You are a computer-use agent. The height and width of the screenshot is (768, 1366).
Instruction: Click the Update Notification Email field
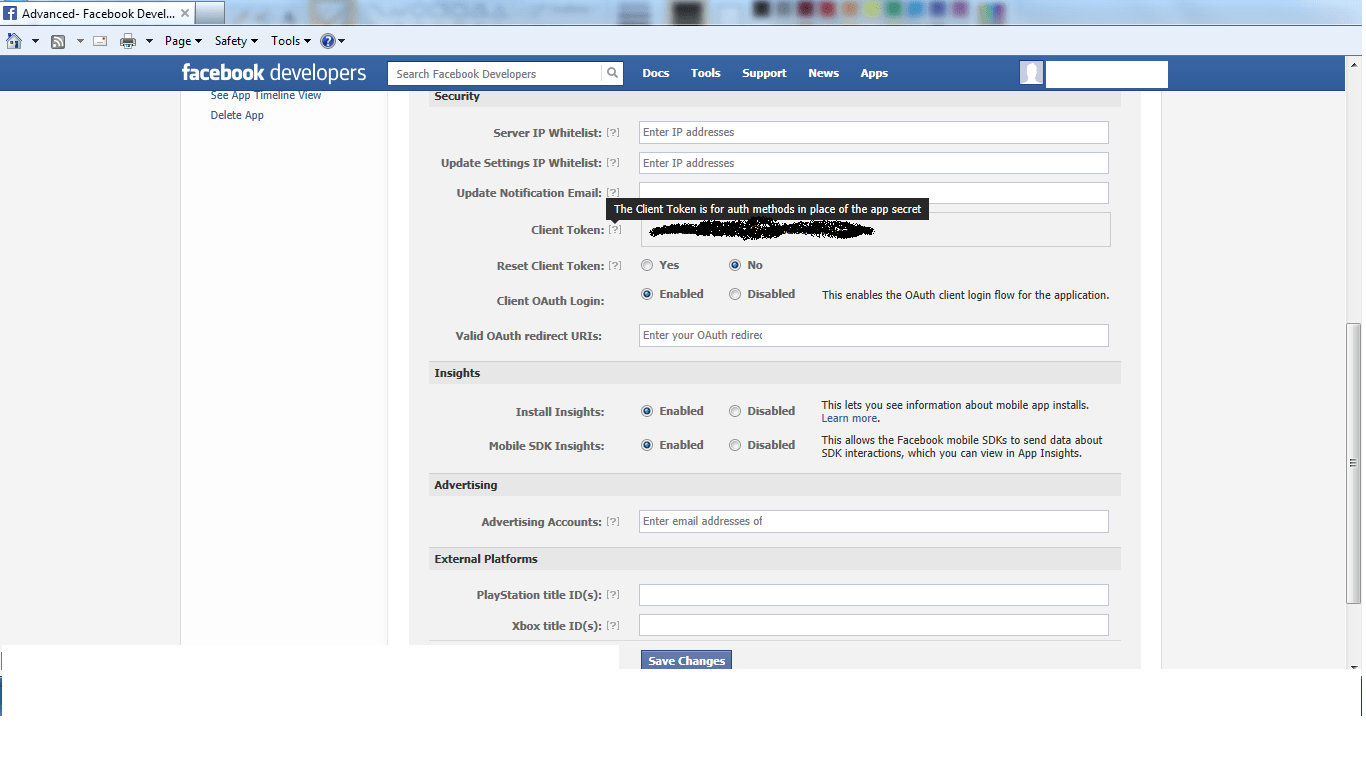point(874,193)
